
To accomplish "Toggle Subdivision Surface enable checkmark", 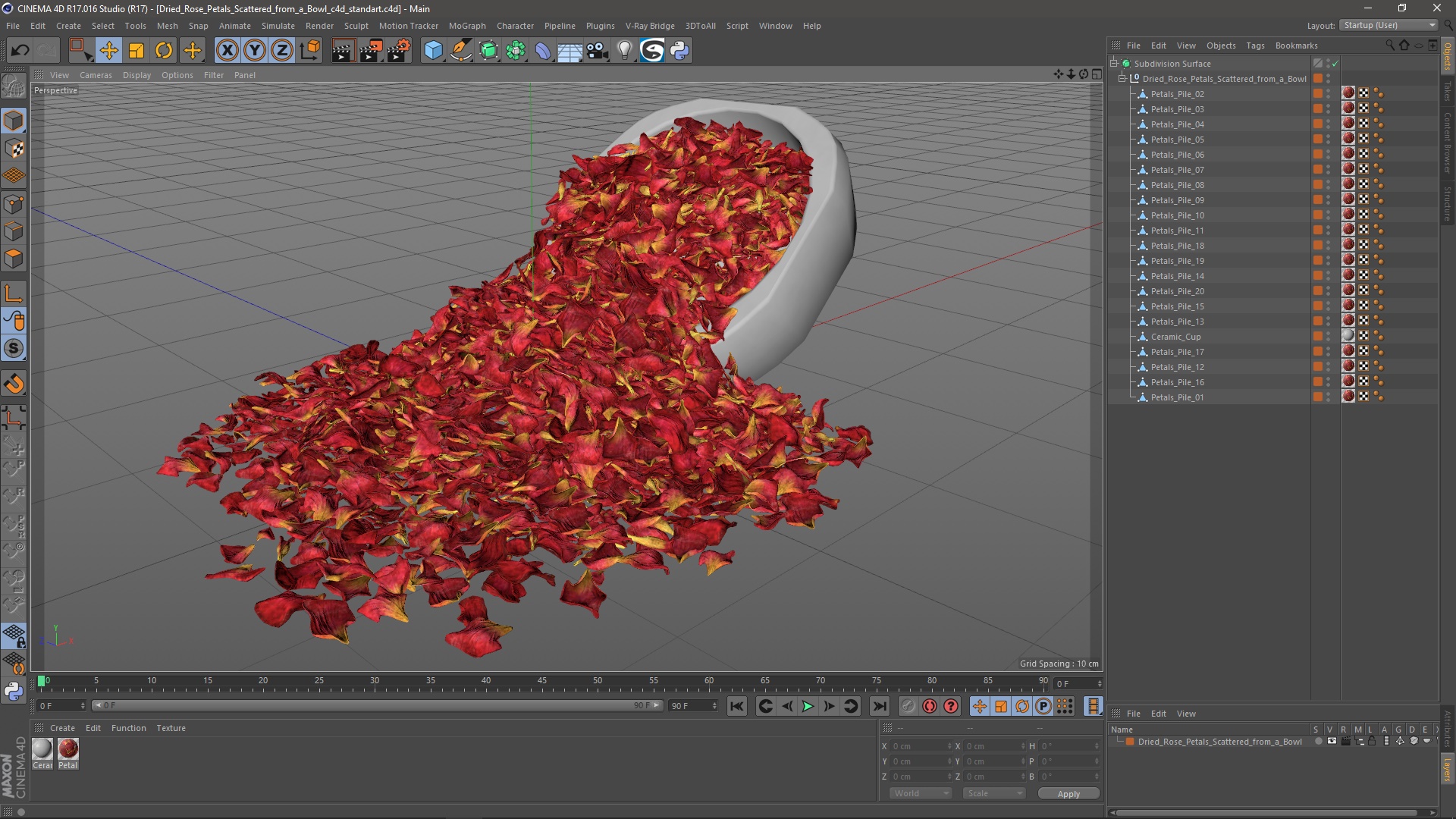I will click(1335, 64).
